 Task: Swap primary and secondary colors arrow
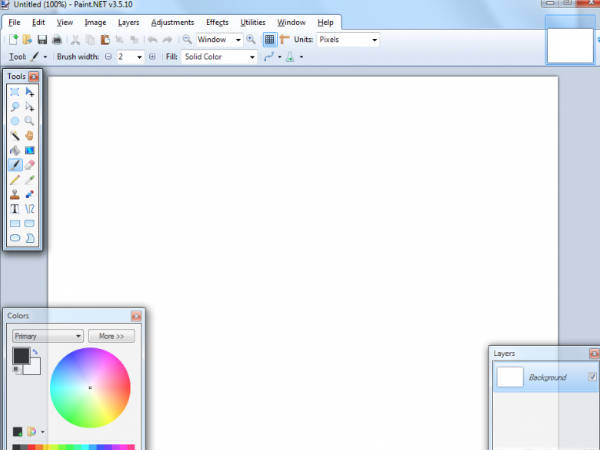35,351
